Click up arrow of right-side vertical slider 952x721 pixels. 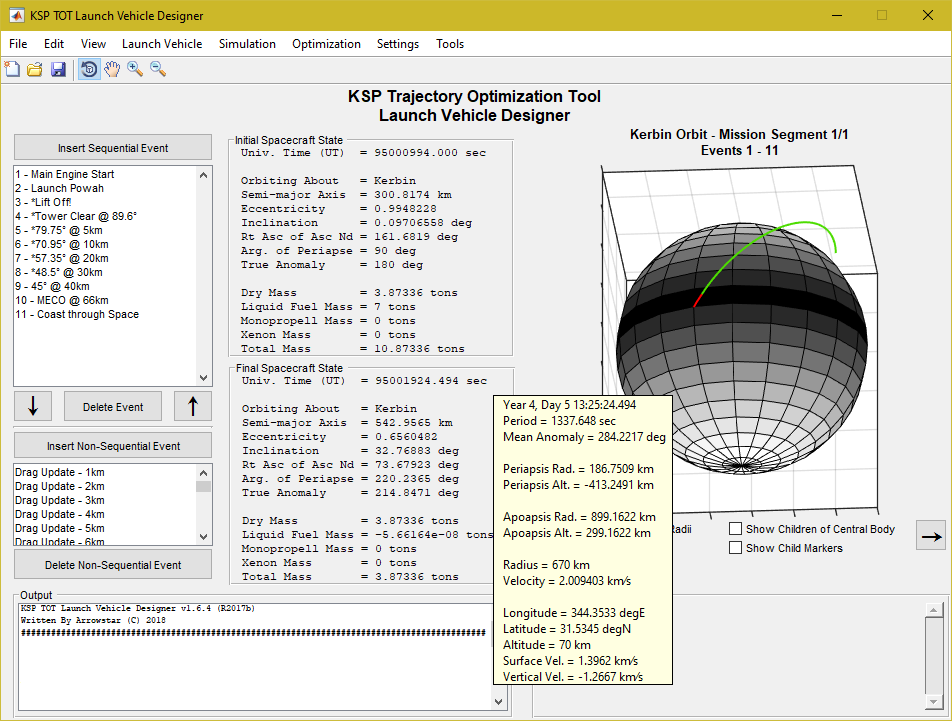point(933,609)
